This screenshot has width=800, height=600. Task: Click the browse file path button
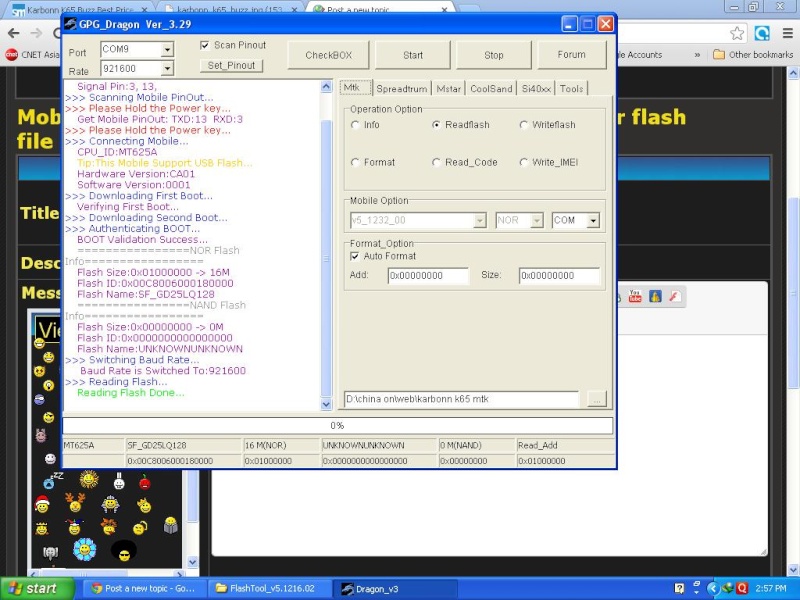point(596,399)
